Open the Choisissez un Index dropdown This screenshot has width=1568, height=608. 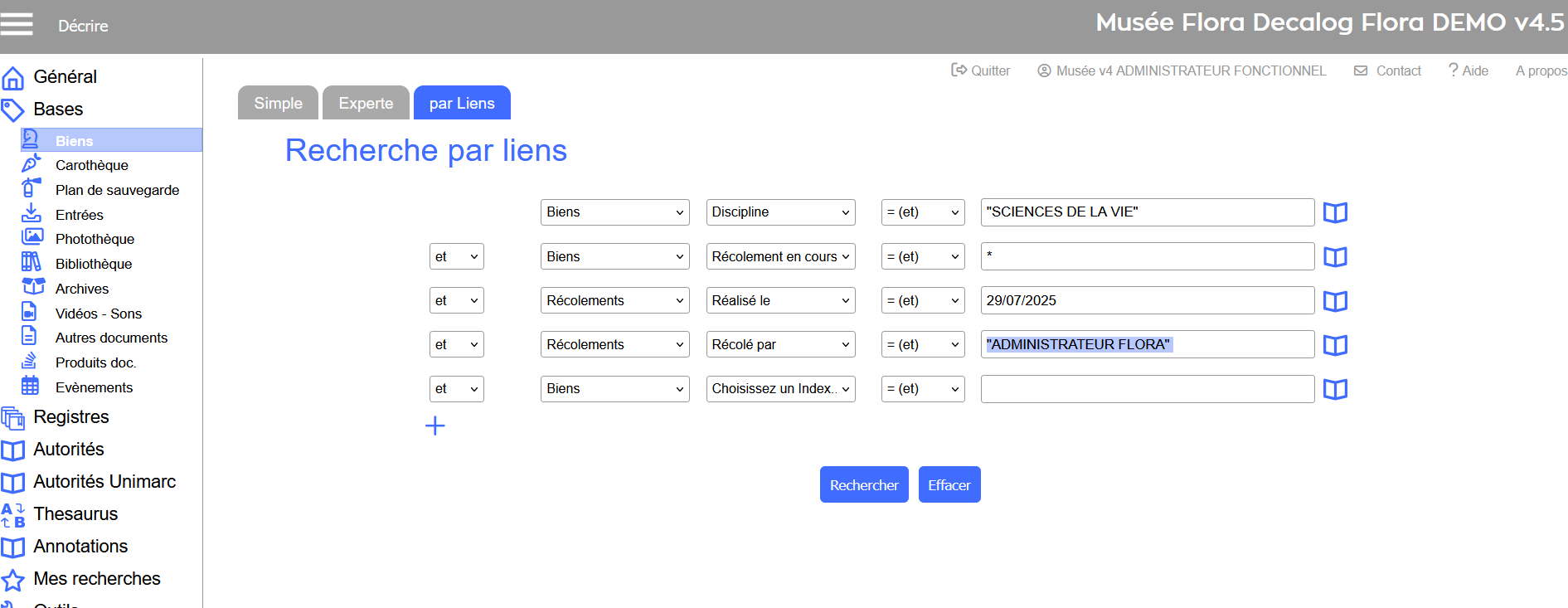pyautogui.click(x=780, y=389)
